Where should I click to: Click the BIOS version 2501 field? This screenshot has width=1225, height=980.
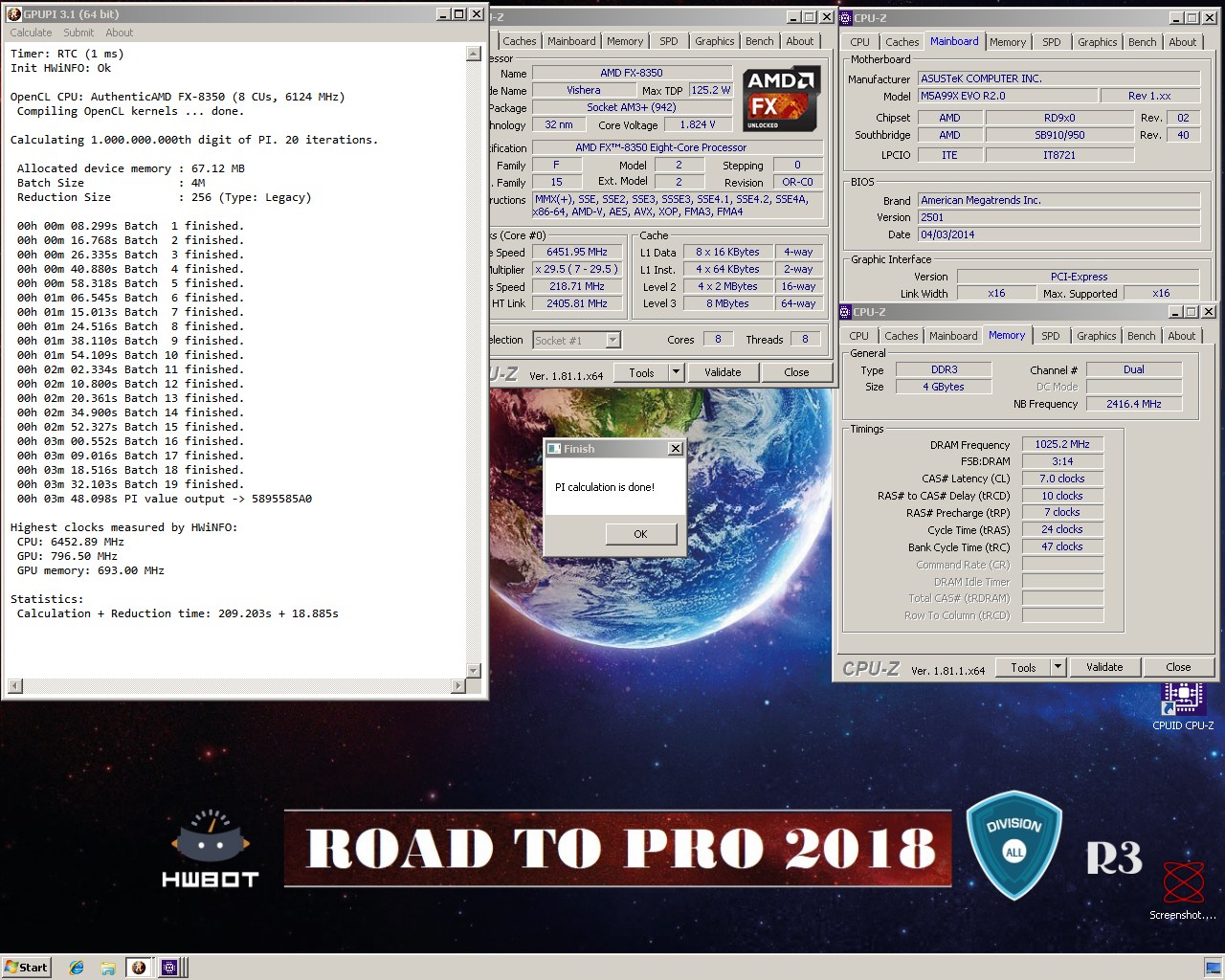(1058, 217)
